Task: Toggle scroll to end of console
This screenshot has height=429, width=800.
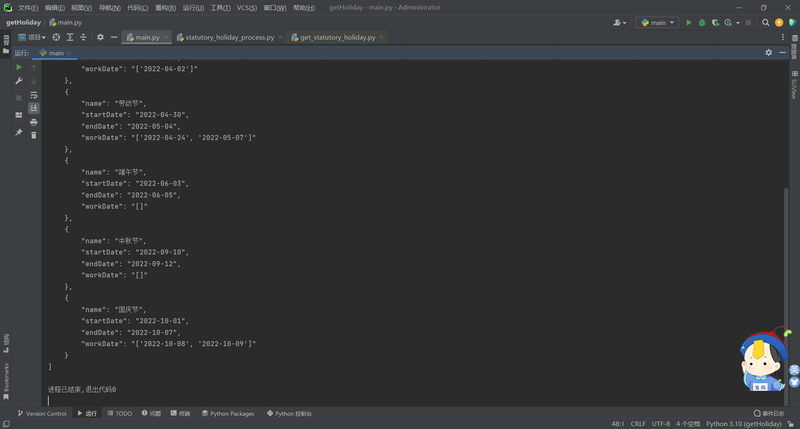Action: click(x=34, y=108)
